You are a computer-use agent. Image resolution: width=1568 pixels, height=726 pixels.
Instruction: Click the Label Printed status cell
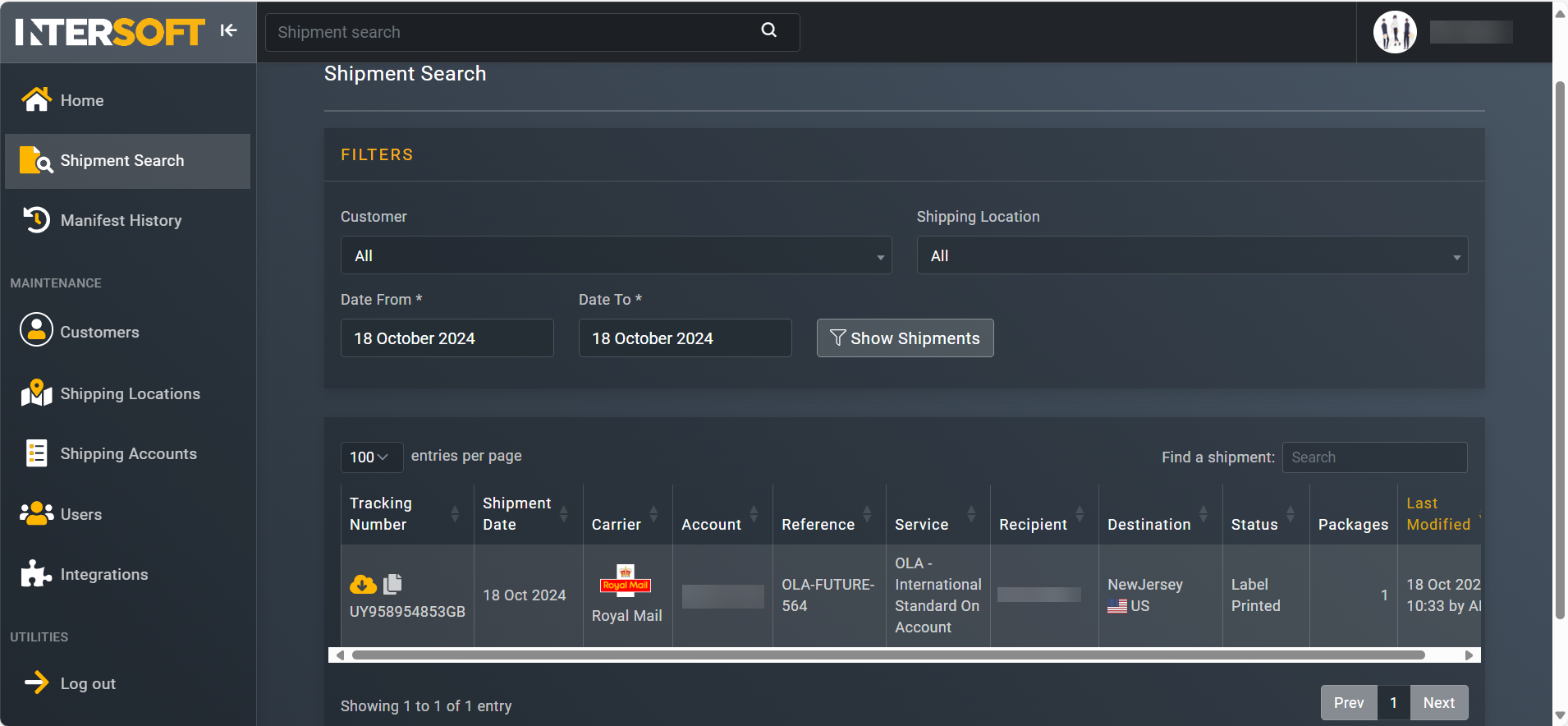1265,595
